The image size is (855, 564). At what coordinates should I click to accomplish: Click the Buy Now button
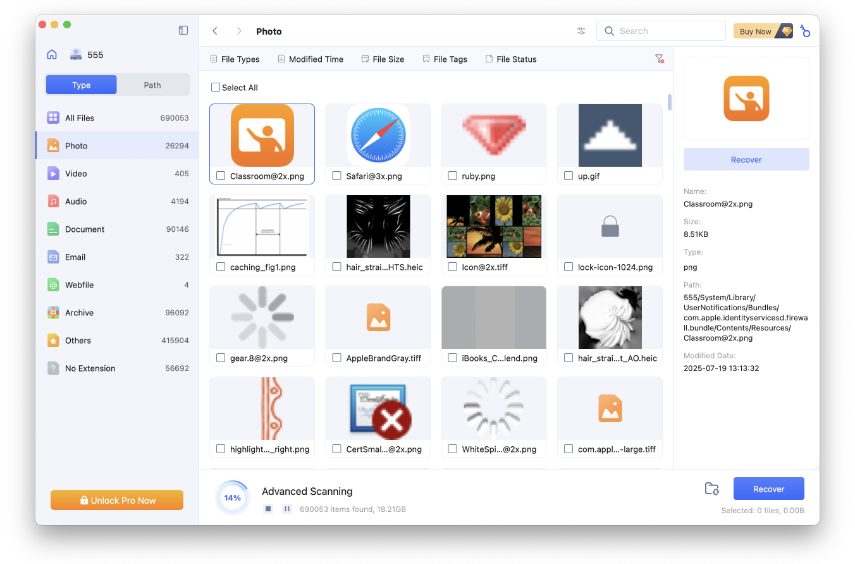point(763,32)
